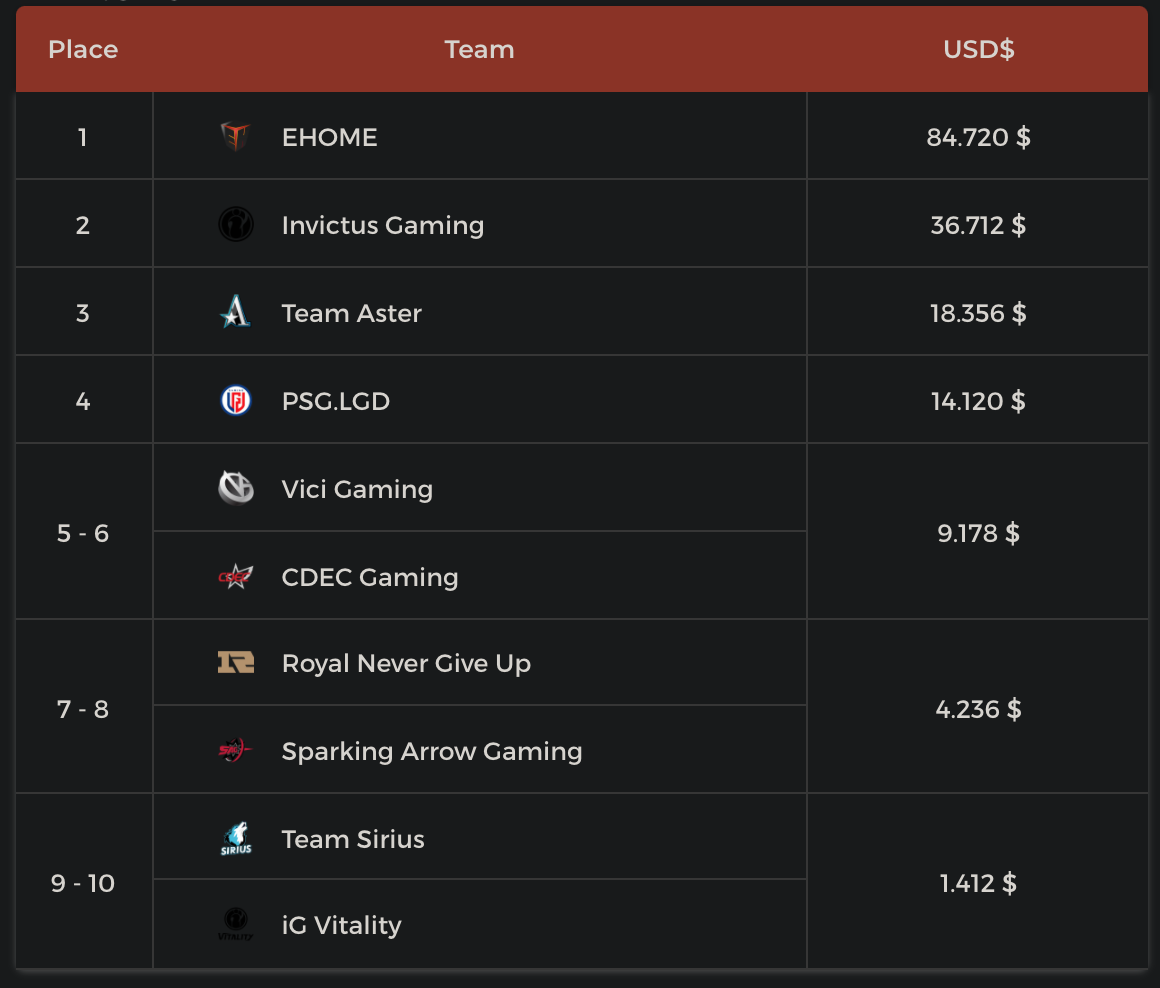
Task: Click the Team column header
Action: (480, 49)
